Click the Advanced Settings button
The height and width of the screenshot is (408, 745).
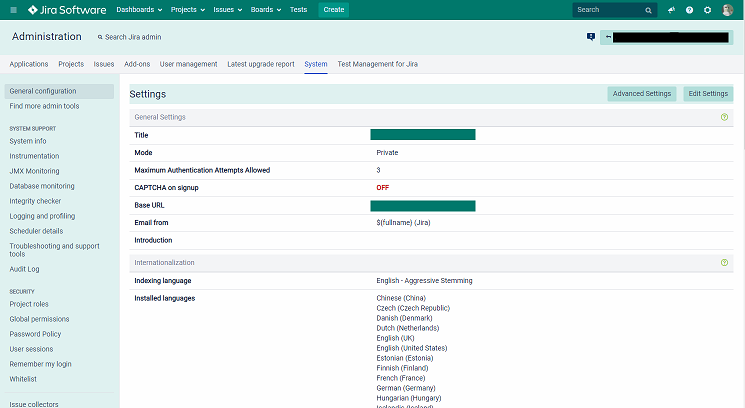641,94
